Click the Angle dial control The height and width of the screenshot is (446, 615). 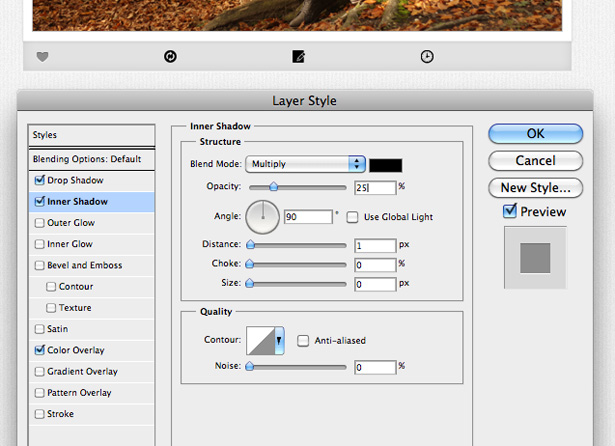coord(262,217)
